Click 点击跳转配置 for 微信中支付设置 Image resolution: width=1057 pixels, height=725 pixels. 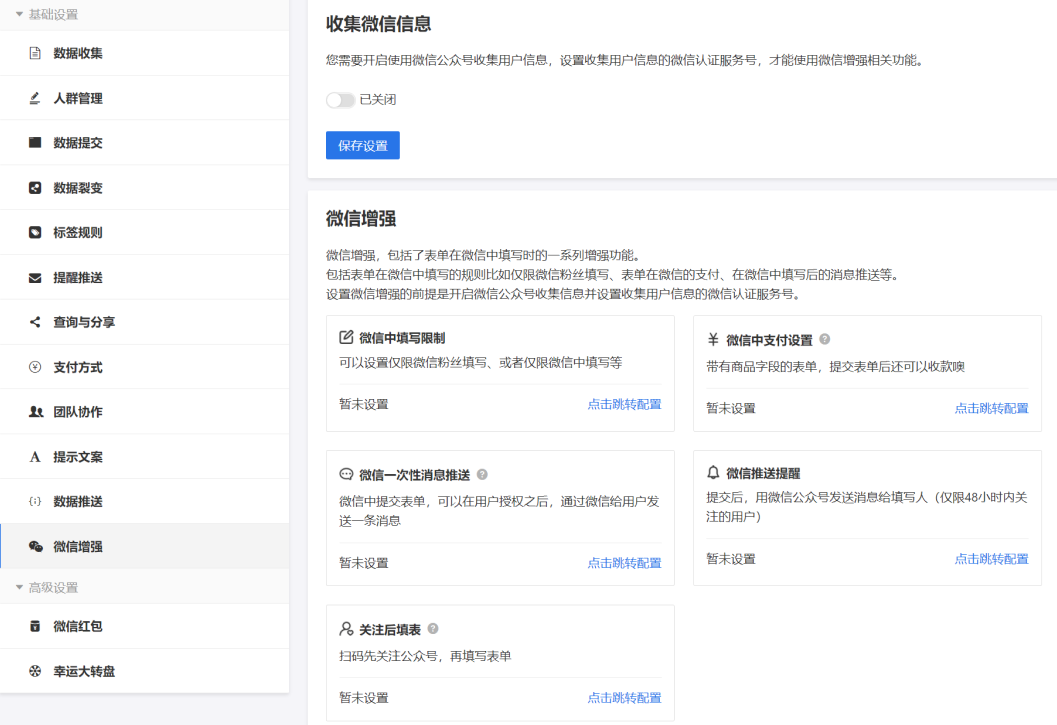[x=992, y=408]
